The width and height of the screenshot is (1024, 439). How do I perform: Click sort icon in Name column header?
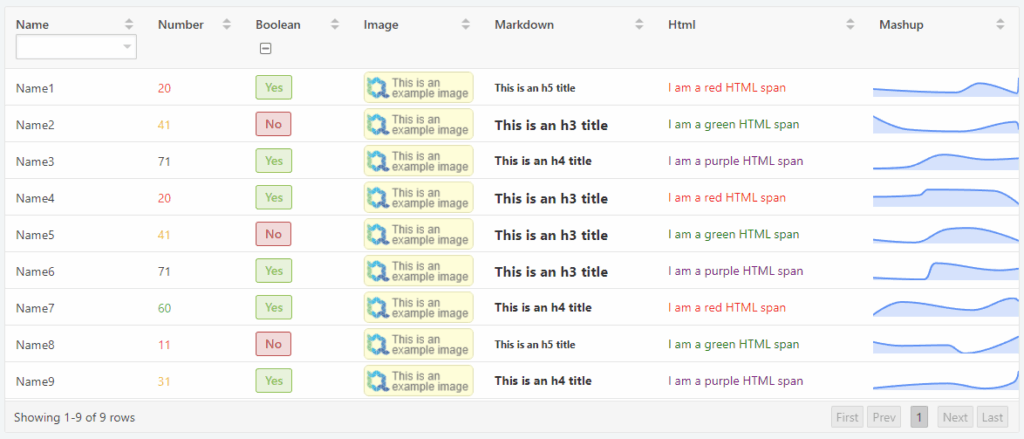(128, 24)
